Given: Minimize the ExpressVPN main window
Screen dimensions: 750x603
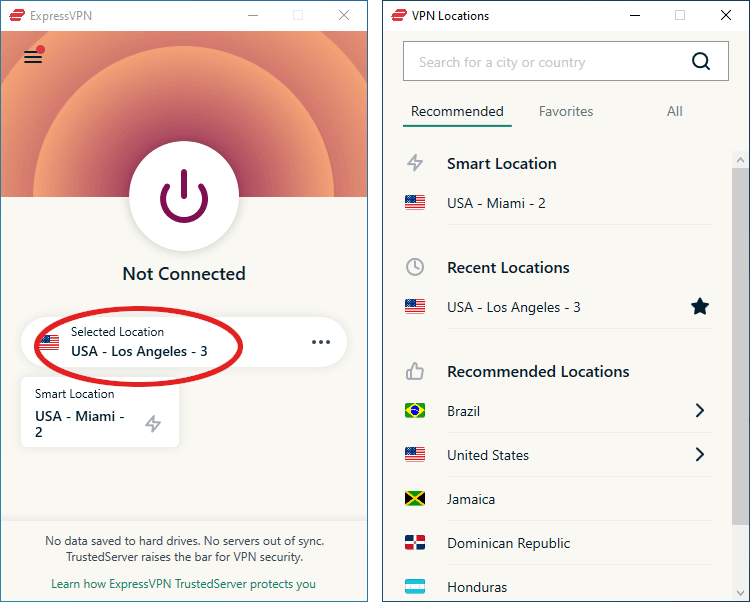Looking at the screenshot, I should [253, 15].
